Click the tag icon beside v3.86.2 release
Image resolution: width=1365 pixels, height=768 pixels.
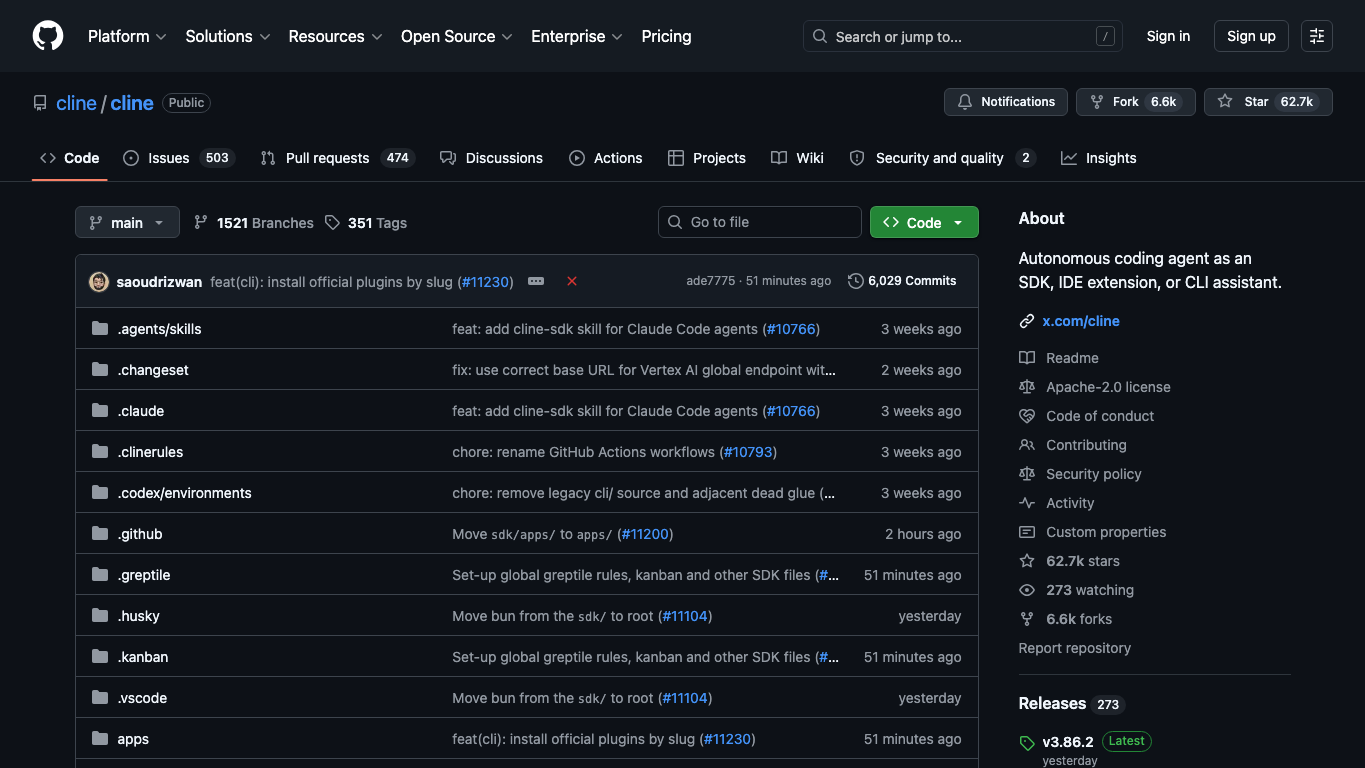point(1027,742)
